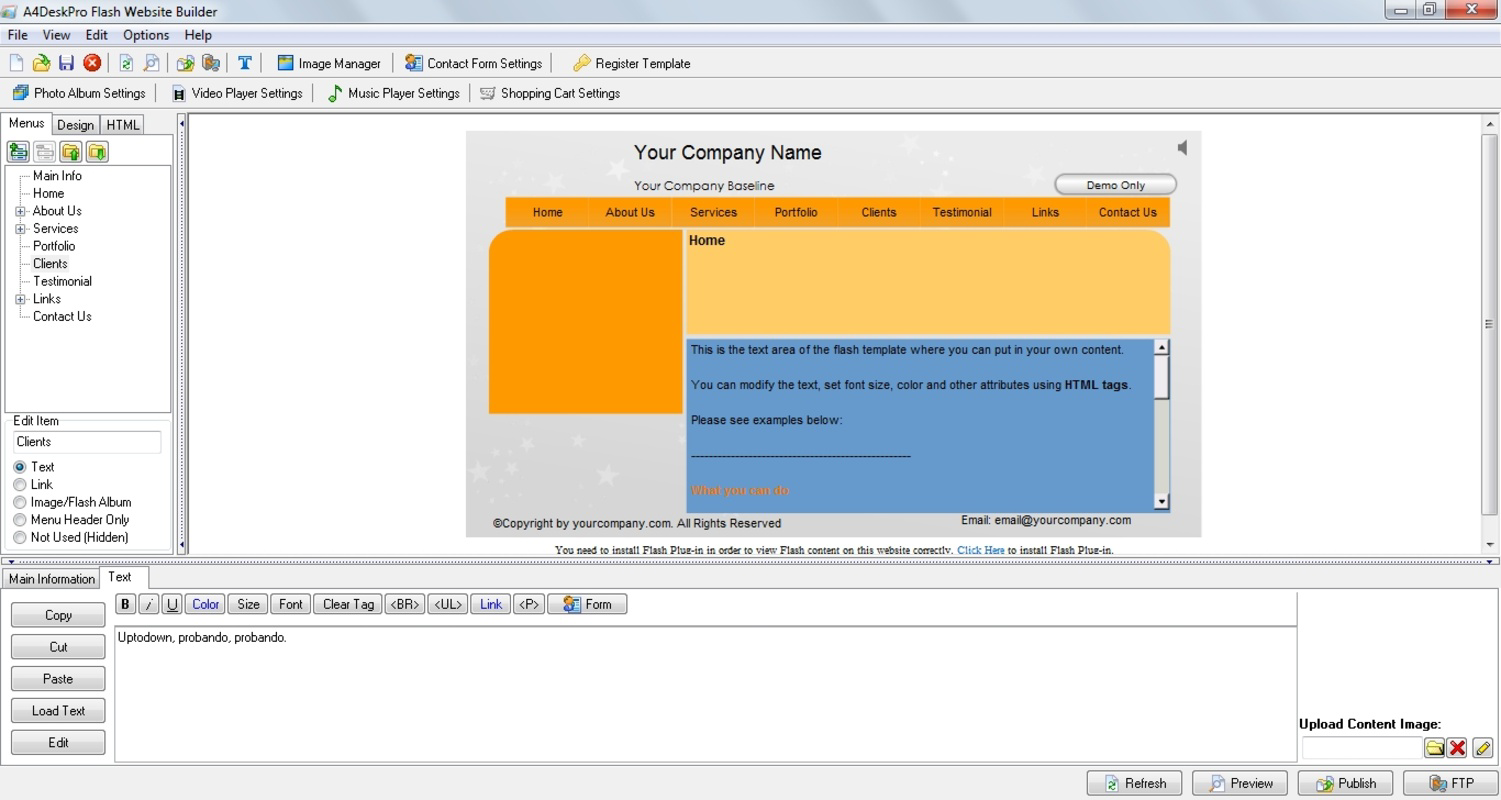
Task: Open the Help menu
Action: pos(198,35)
